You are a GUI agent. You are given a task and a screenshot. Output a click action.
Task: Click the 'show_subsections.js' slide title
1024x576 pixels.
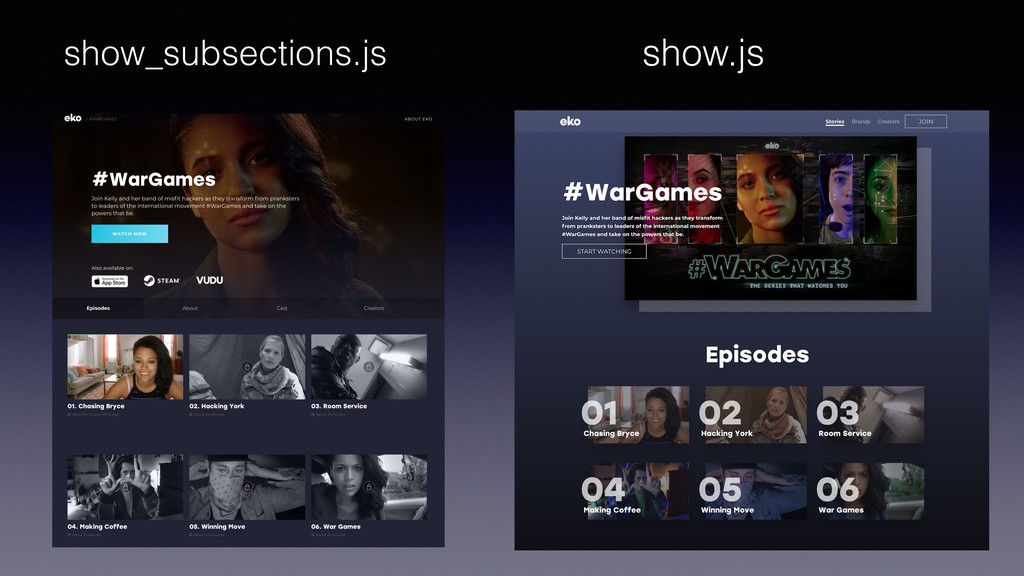coord(225,54)
